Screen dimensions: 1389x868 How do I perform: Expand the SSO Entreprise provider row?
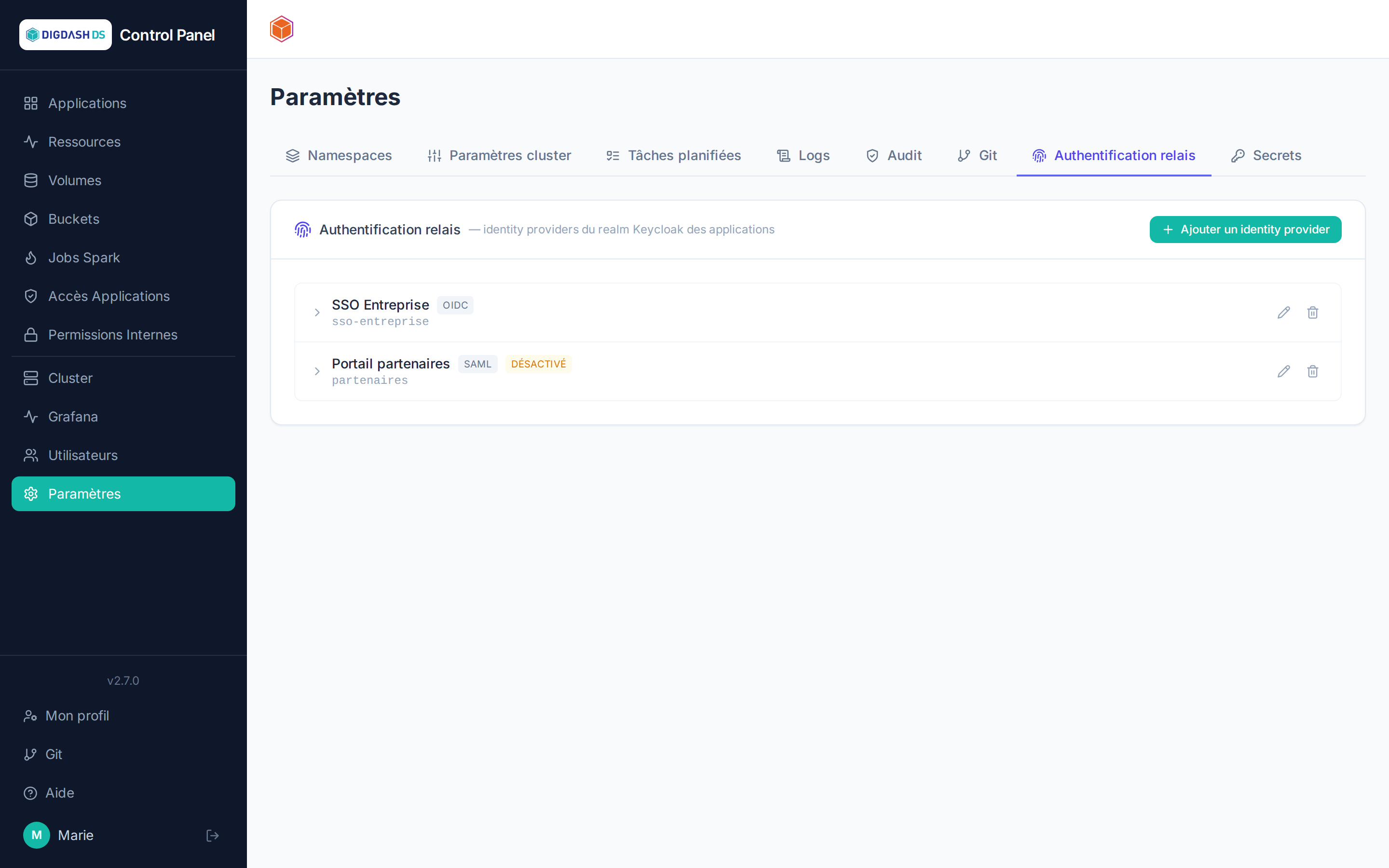317,312
